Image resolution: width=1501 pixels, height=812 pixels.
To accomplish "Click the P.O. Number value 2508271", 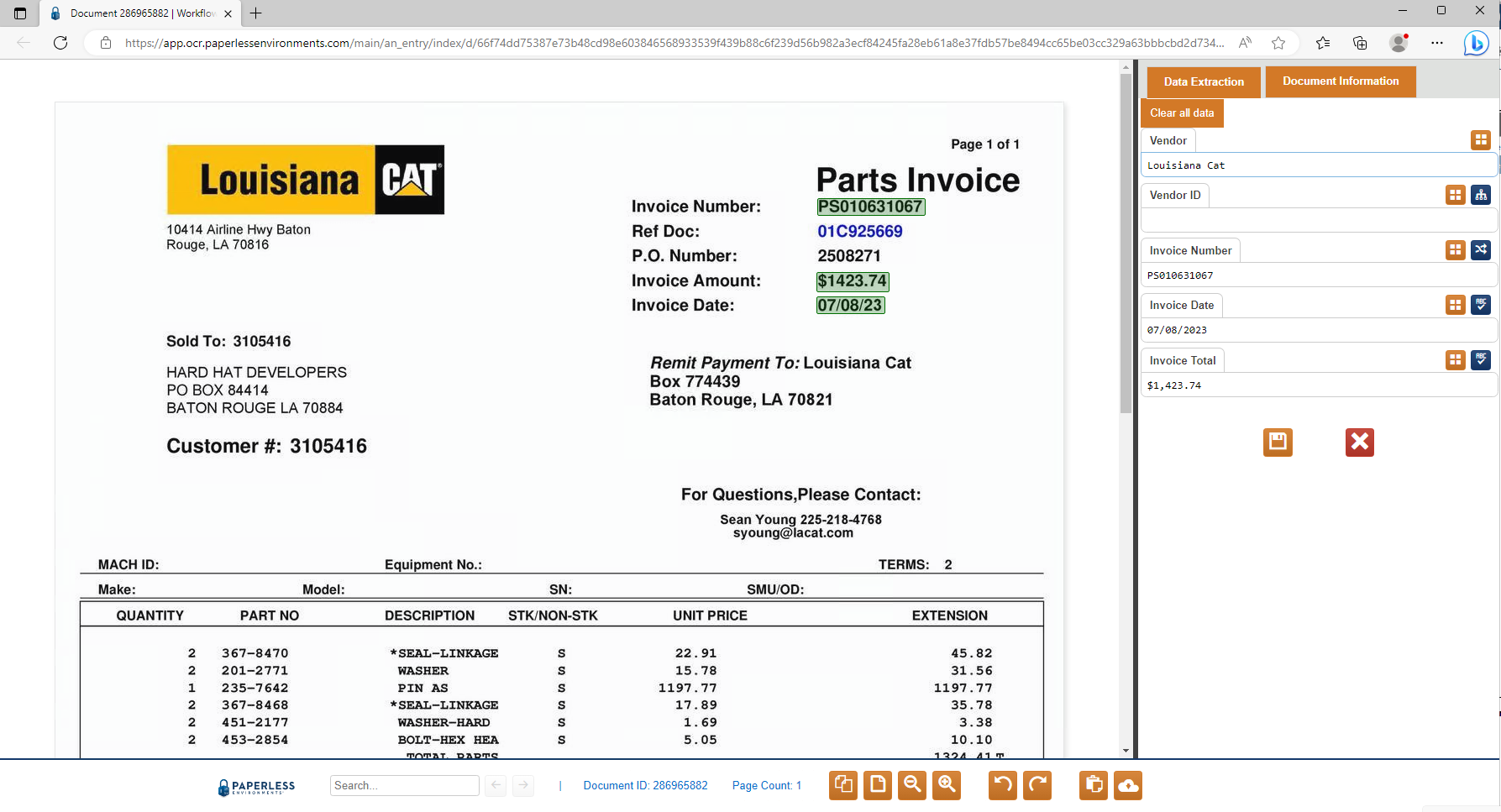I will point(849,256).
